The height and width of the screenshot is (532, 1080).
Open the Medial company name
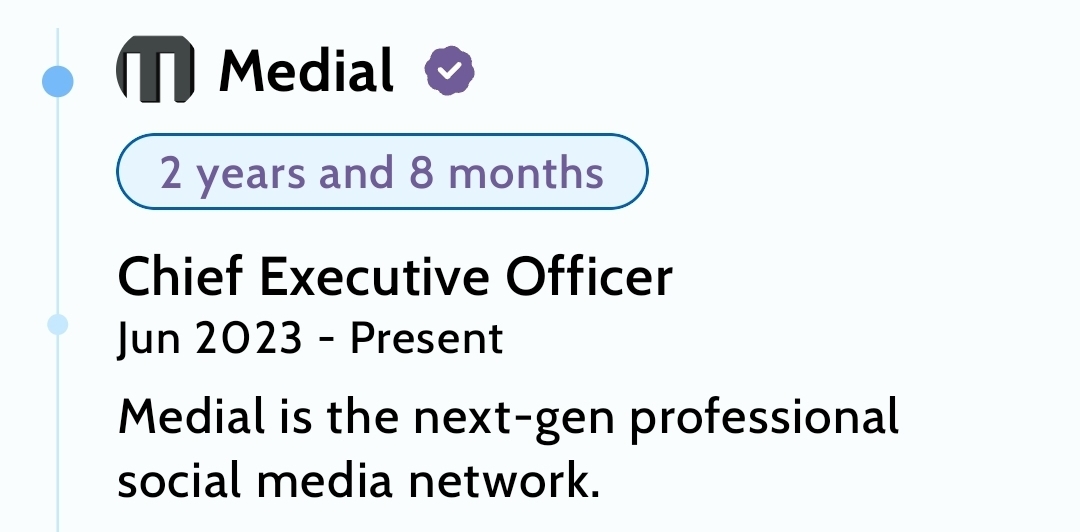point(306,72)
